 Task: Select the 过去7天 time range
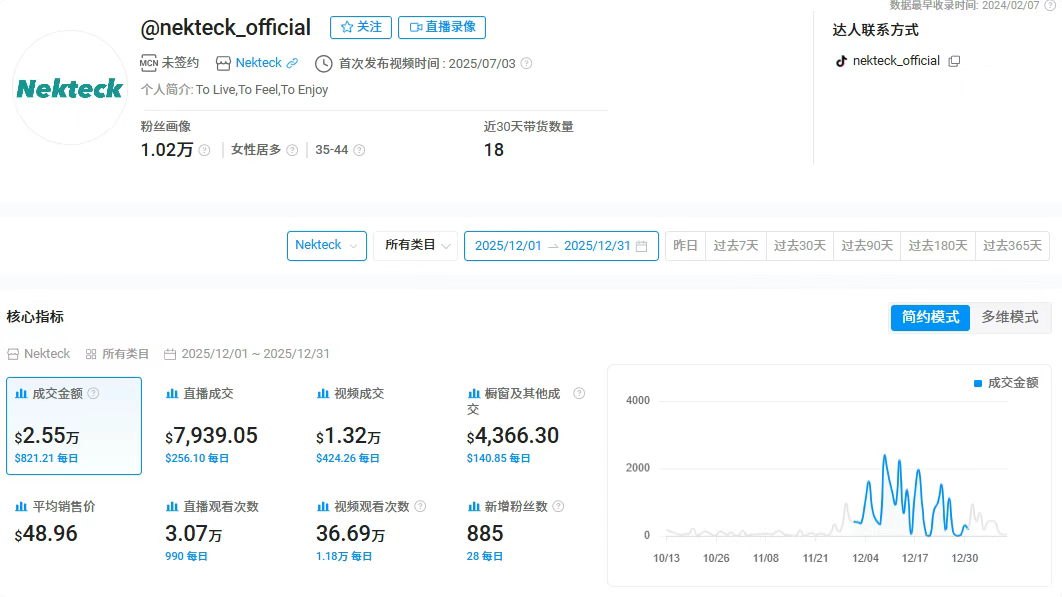735,246
